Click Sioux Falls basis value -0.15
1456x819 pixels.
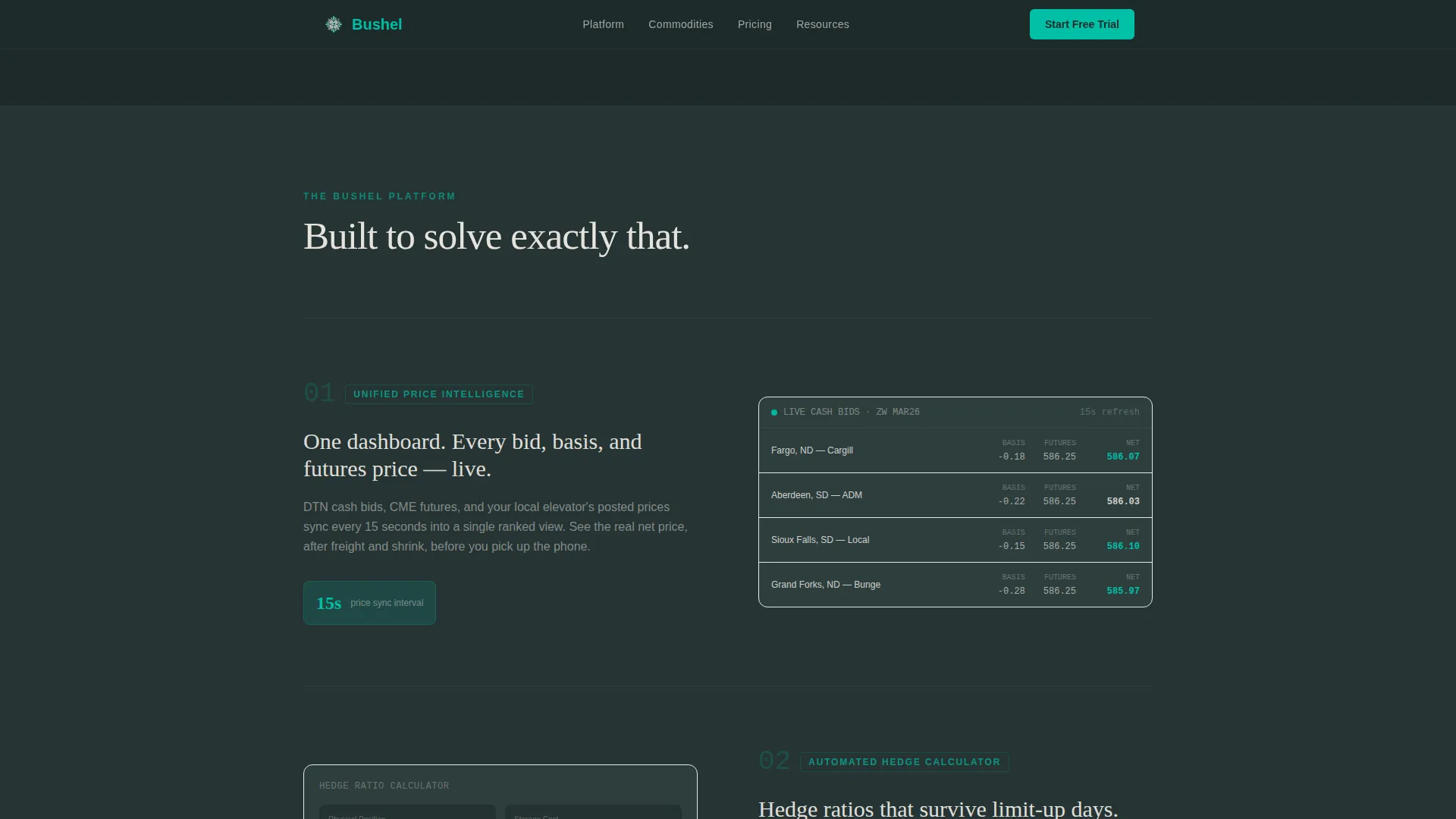[x=1012, y=546]
